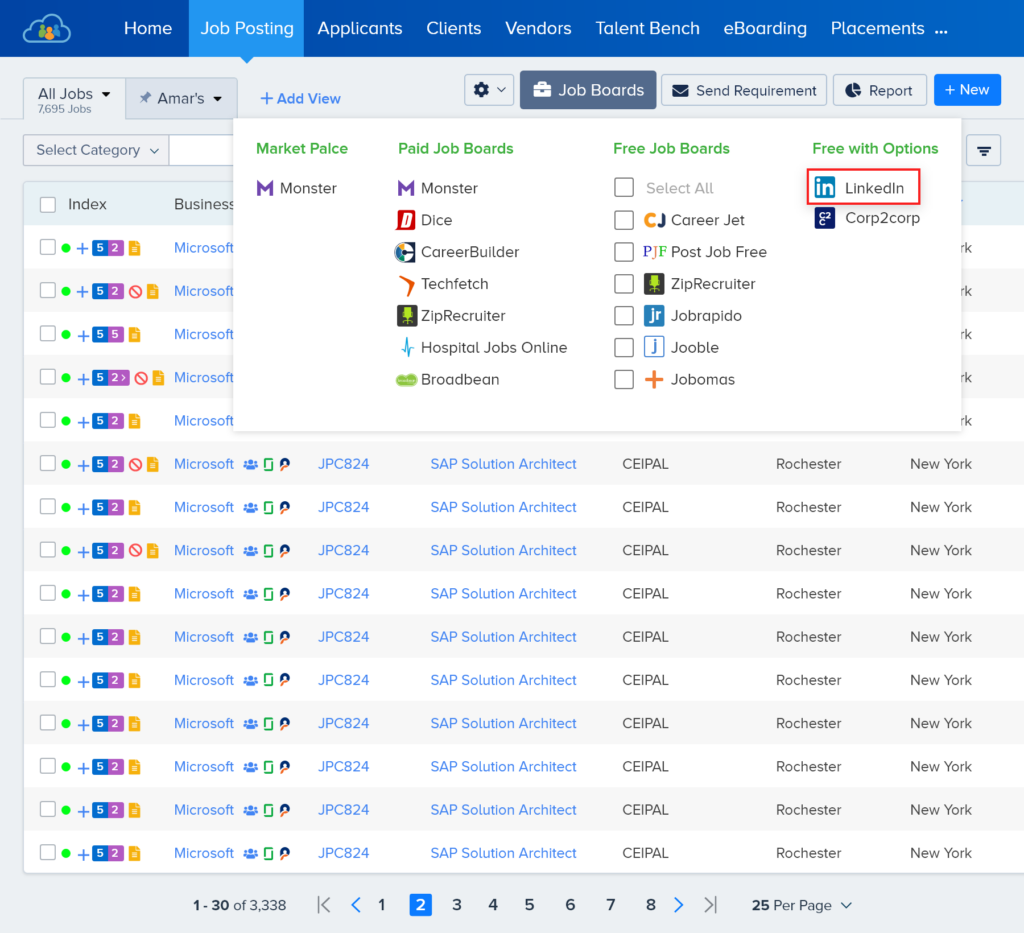The image size is (1024, 933).
Task: Check the Jobrapido checkbox
Action: [624, 316]
